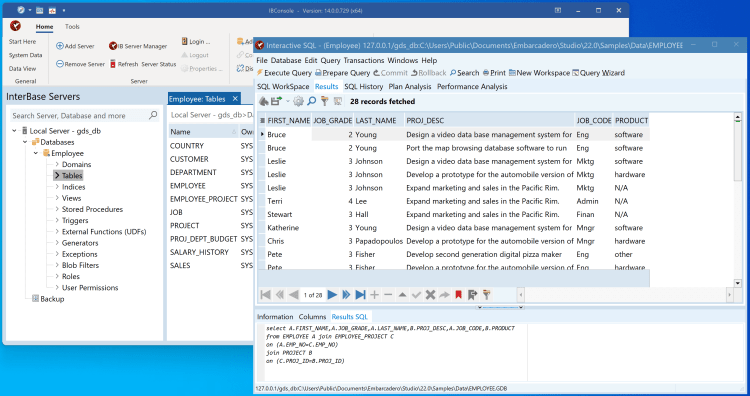This screenshot has height=396, width=750.
Task: Open the Database menu in Interactive SQL
Action: coord(286,61)
